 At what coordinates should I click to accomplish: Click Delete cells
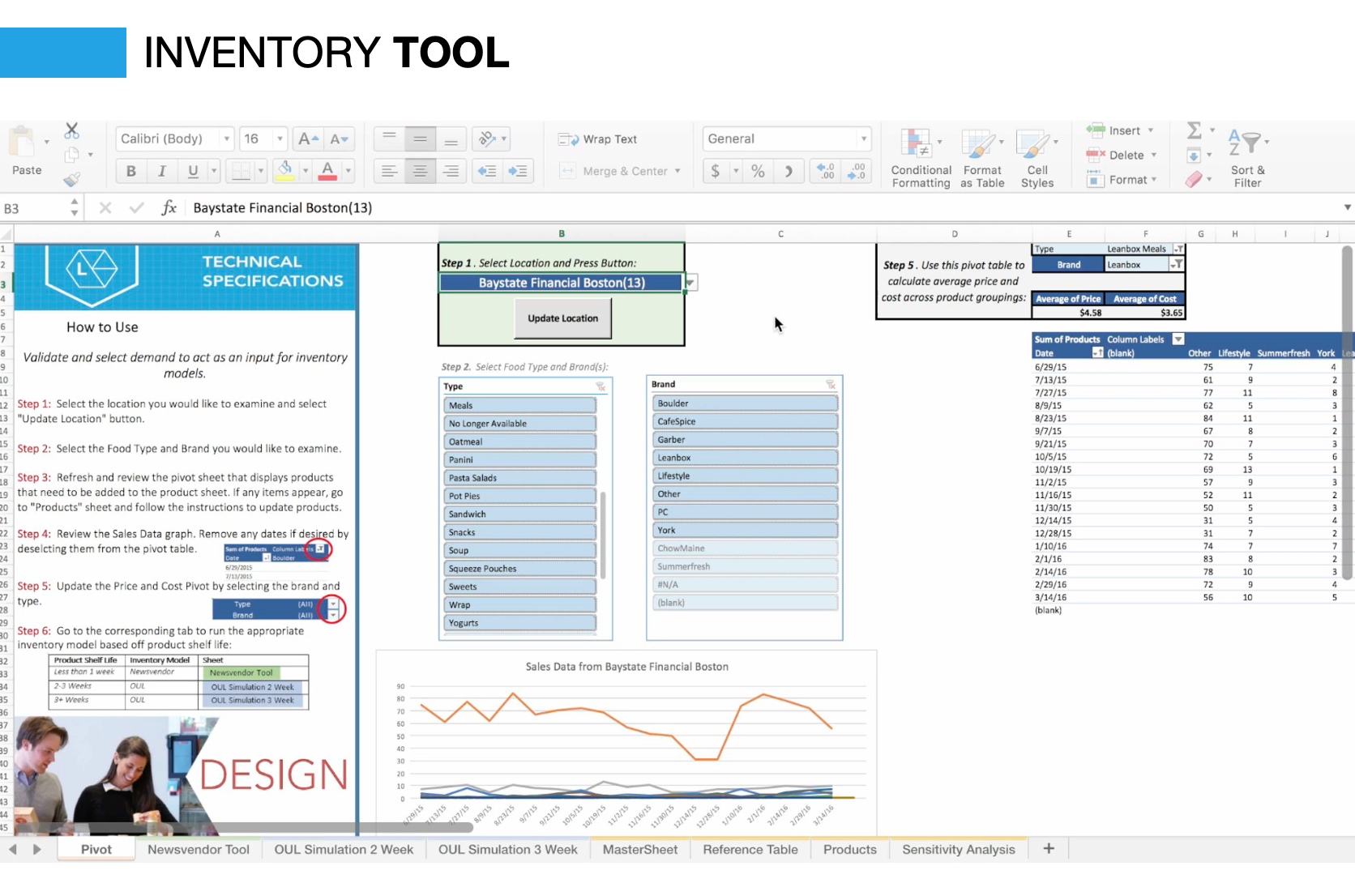(1122, 155)
